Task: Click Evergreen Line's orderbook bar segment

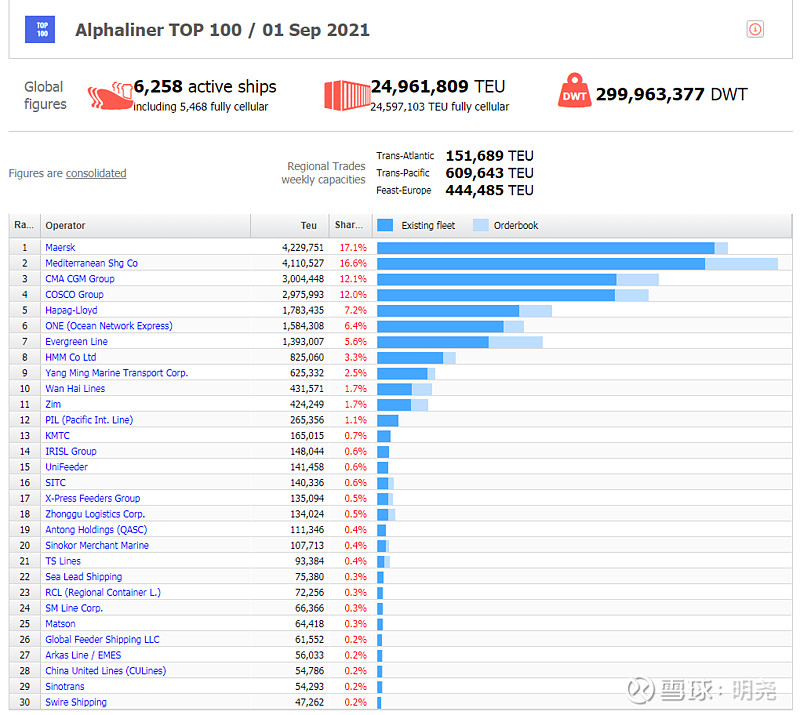Action: click(x=516, y=342)
